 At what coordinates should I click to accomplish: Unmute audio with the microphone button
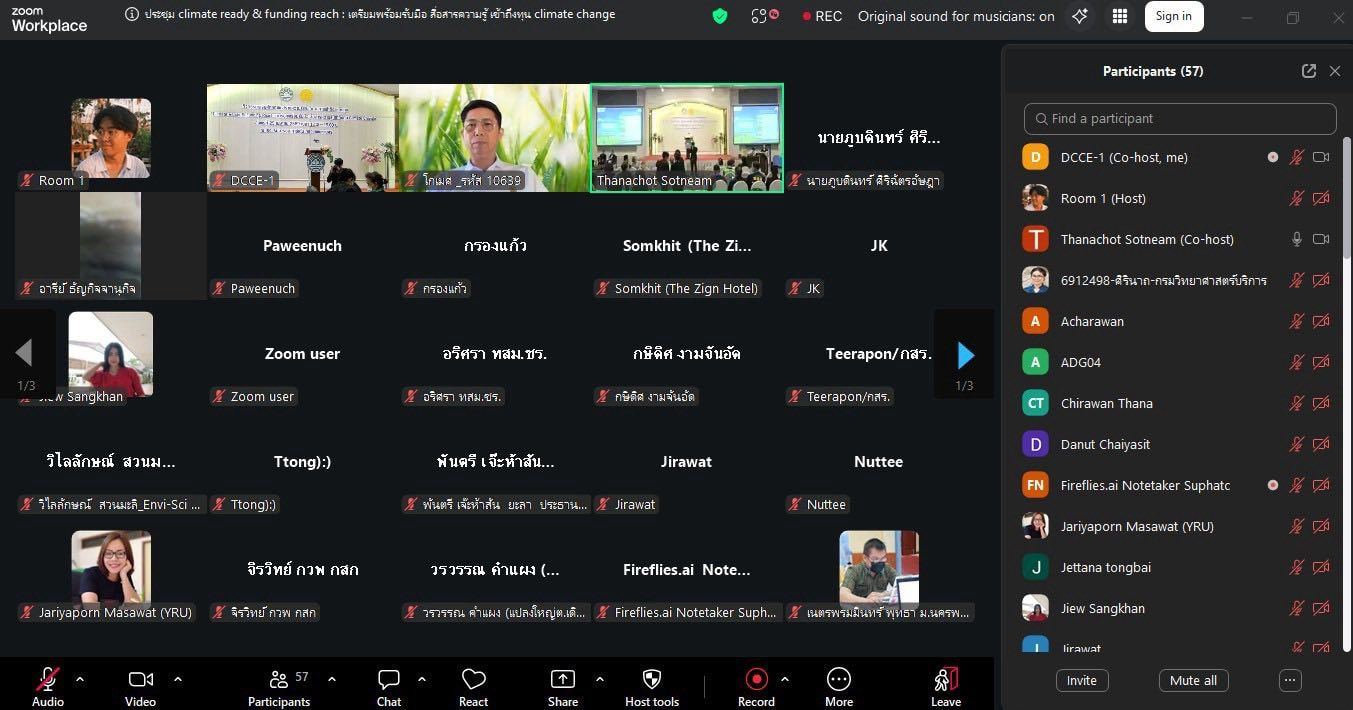tap(47, 686)
